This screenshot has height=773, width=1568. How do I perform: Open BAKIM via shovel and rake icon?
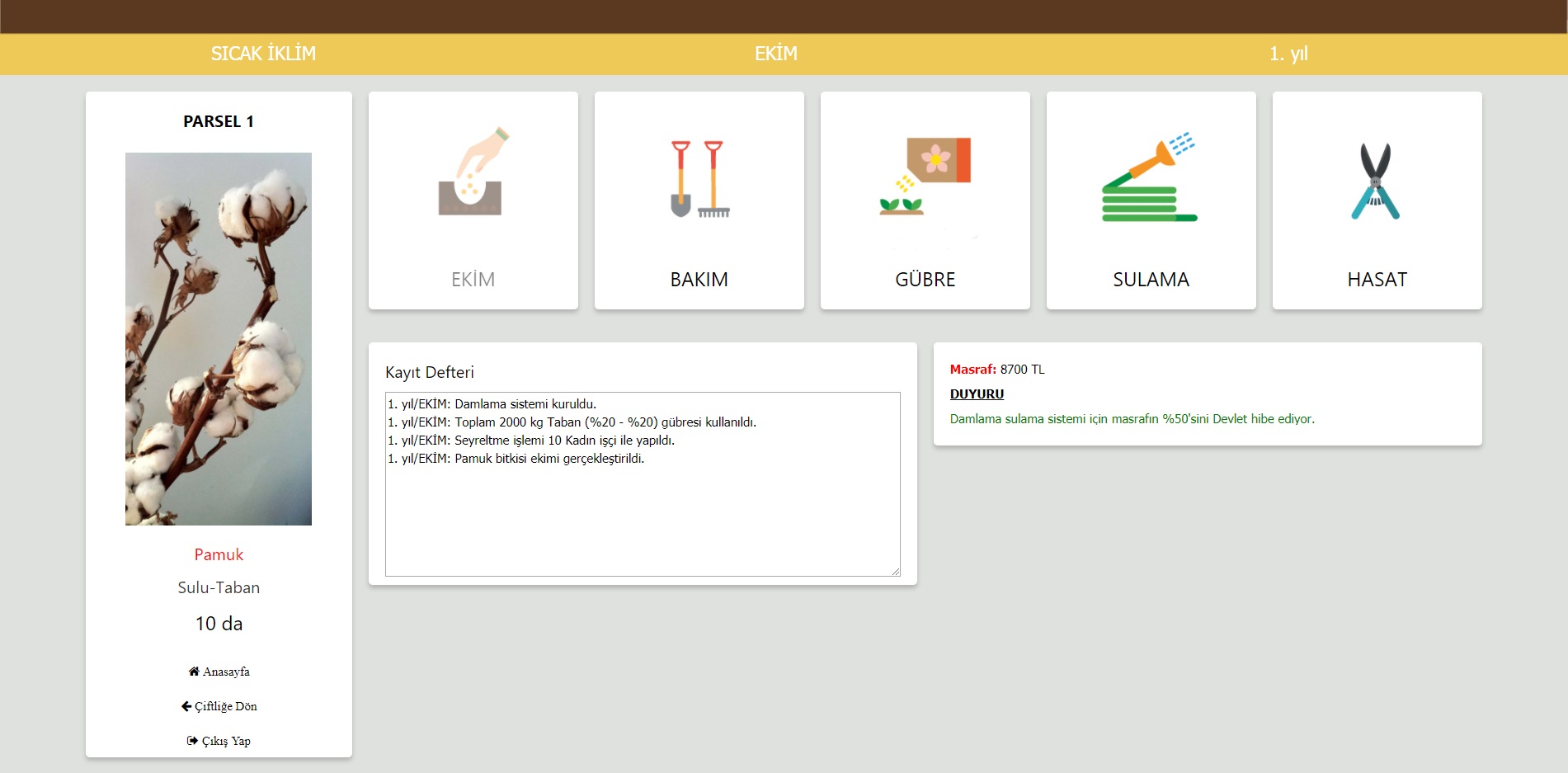[x=699, y=179]
